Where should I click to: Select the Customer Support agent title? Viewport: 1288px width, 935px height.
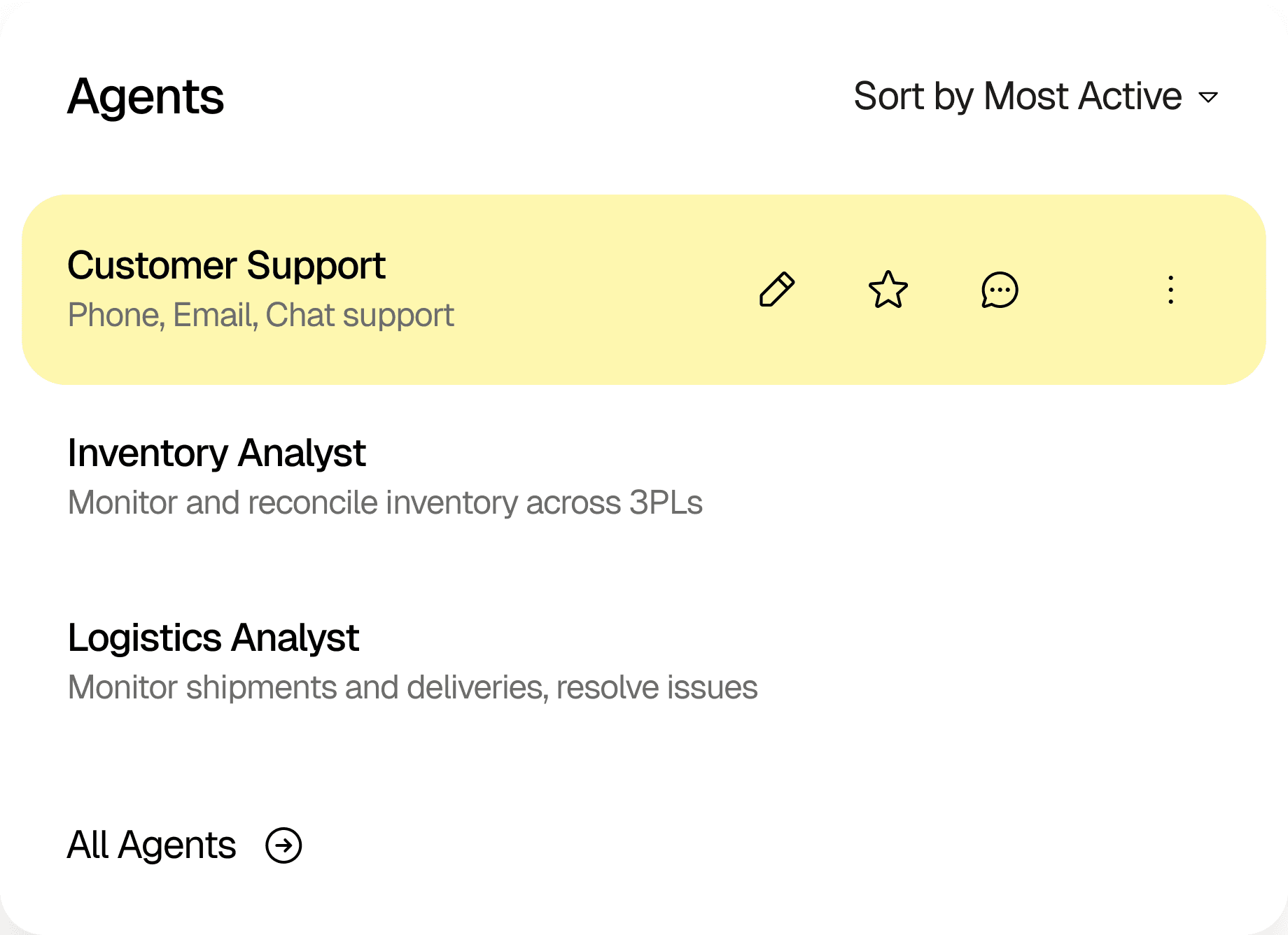click(x=226, y=266)
